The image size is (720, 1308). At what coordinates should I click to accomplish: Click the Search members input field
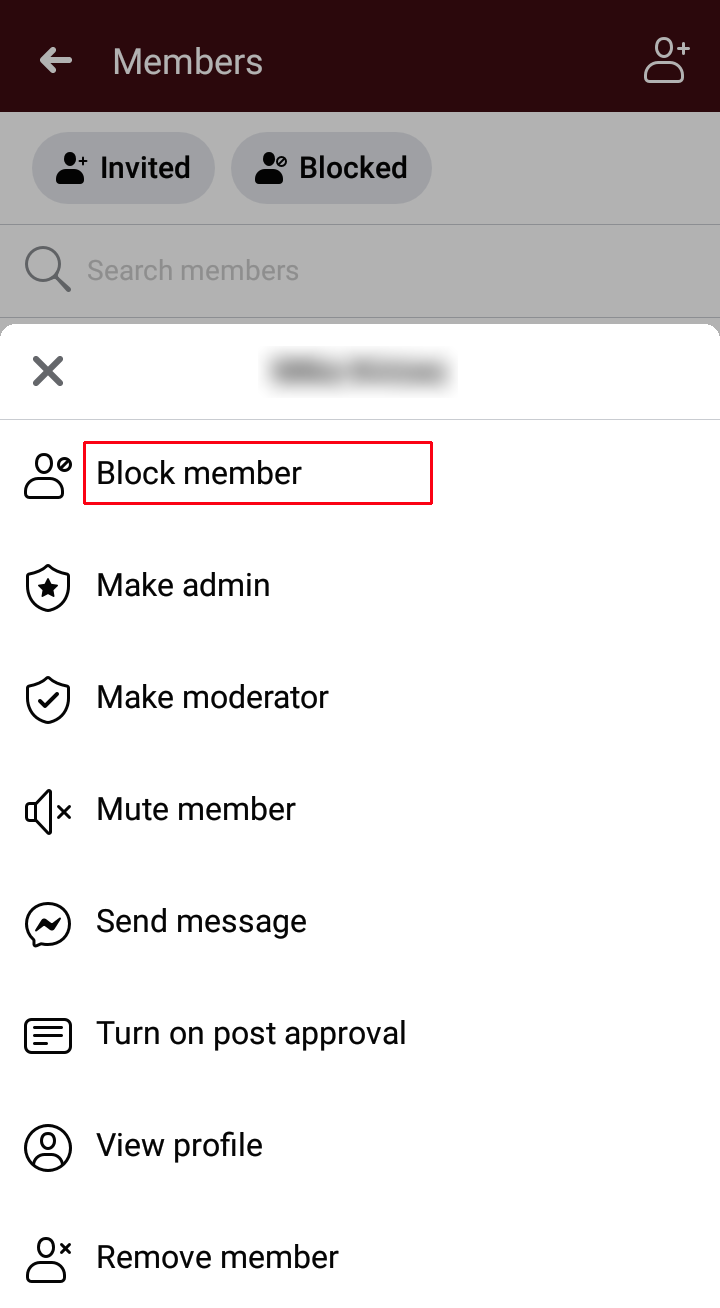(300, 269)
